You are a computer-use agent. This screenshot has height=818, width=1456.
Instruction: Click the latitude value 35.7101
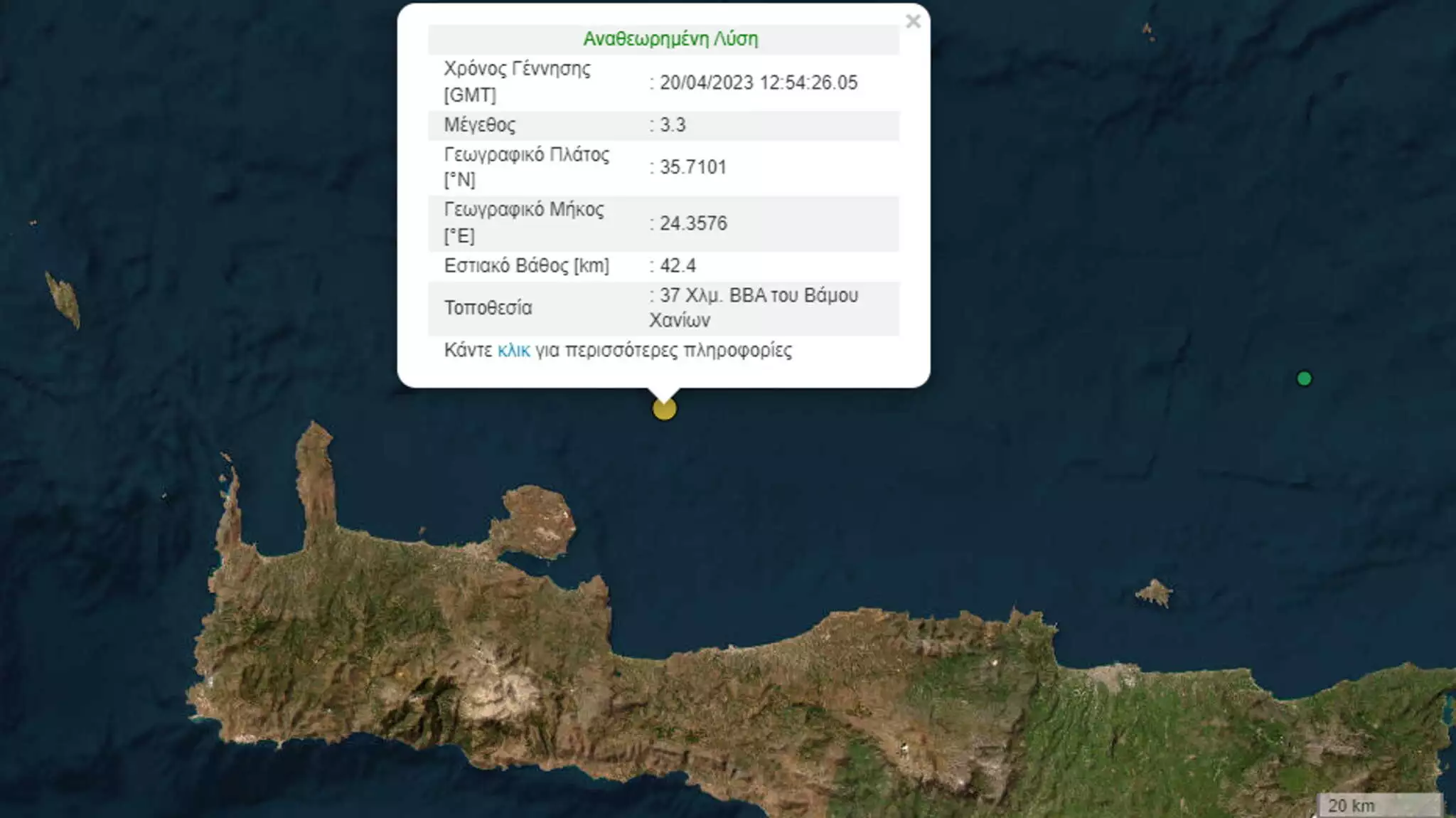pyautogui.click(x=692, y=167)
